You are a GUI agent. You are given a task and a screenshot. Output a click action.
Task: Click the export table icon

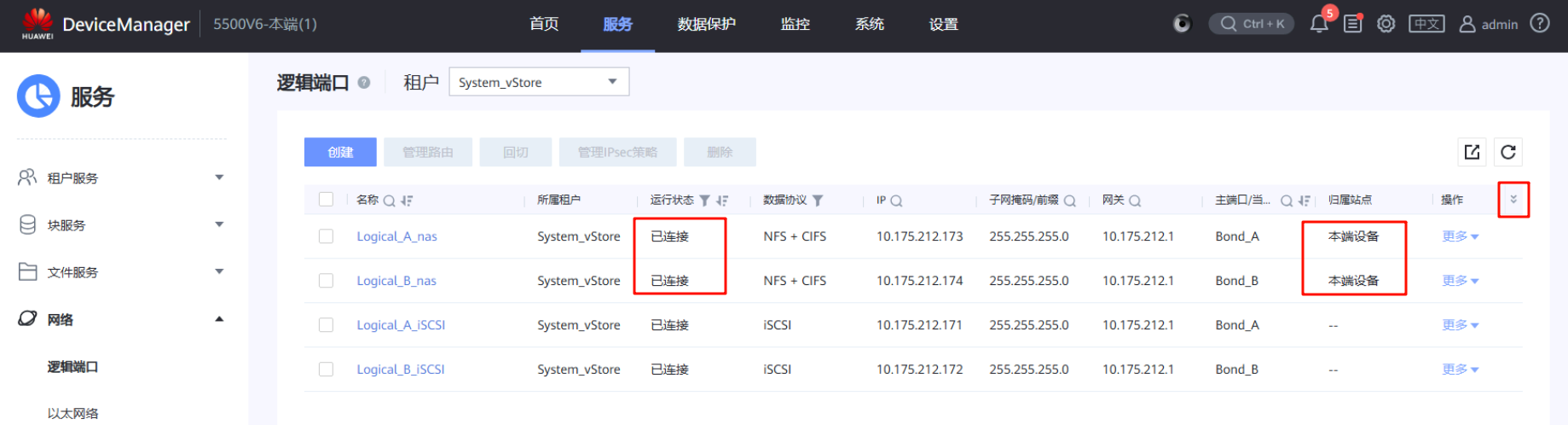1472,152
